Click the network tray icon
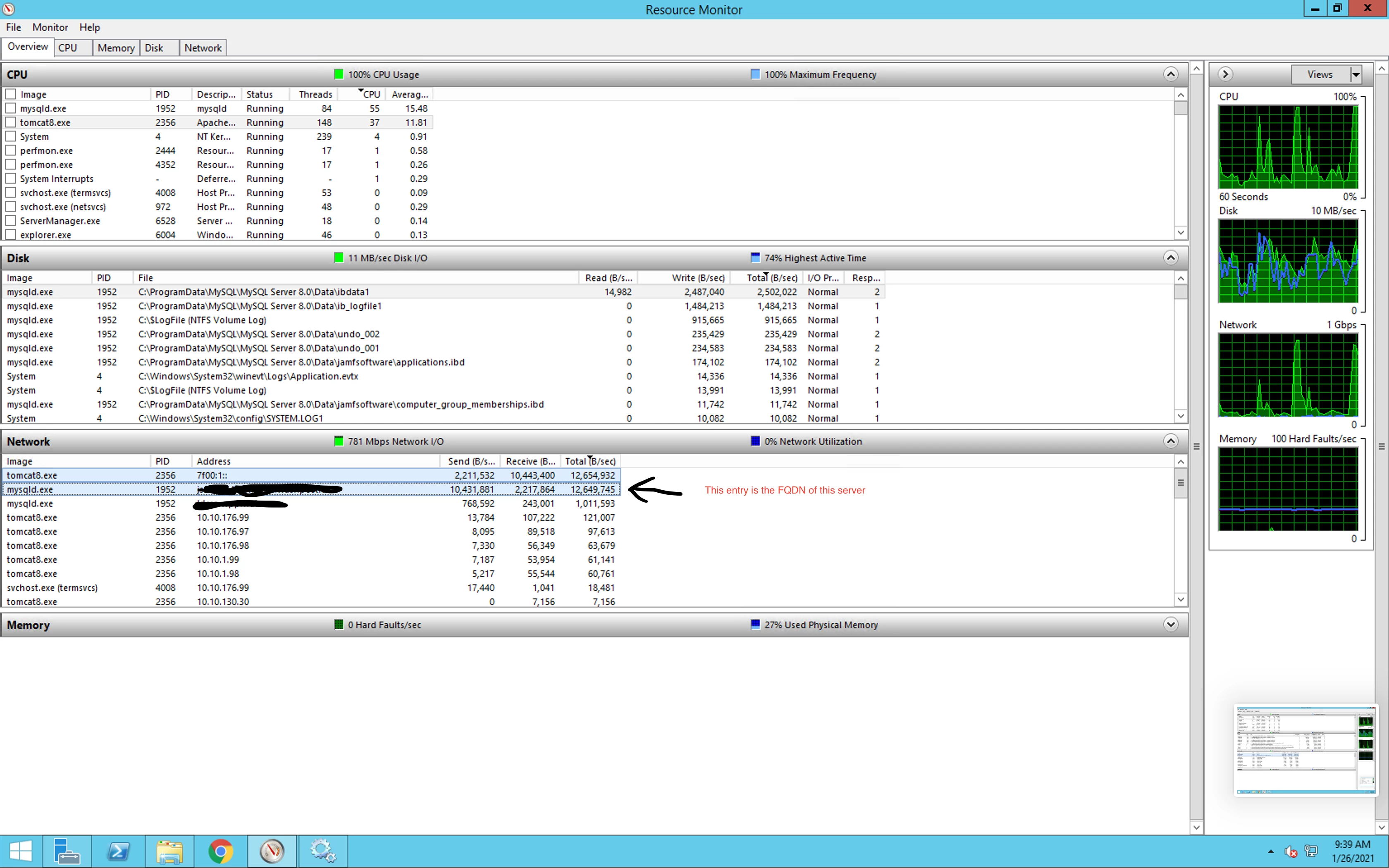1389x868 pixels. coord(1311,851)
